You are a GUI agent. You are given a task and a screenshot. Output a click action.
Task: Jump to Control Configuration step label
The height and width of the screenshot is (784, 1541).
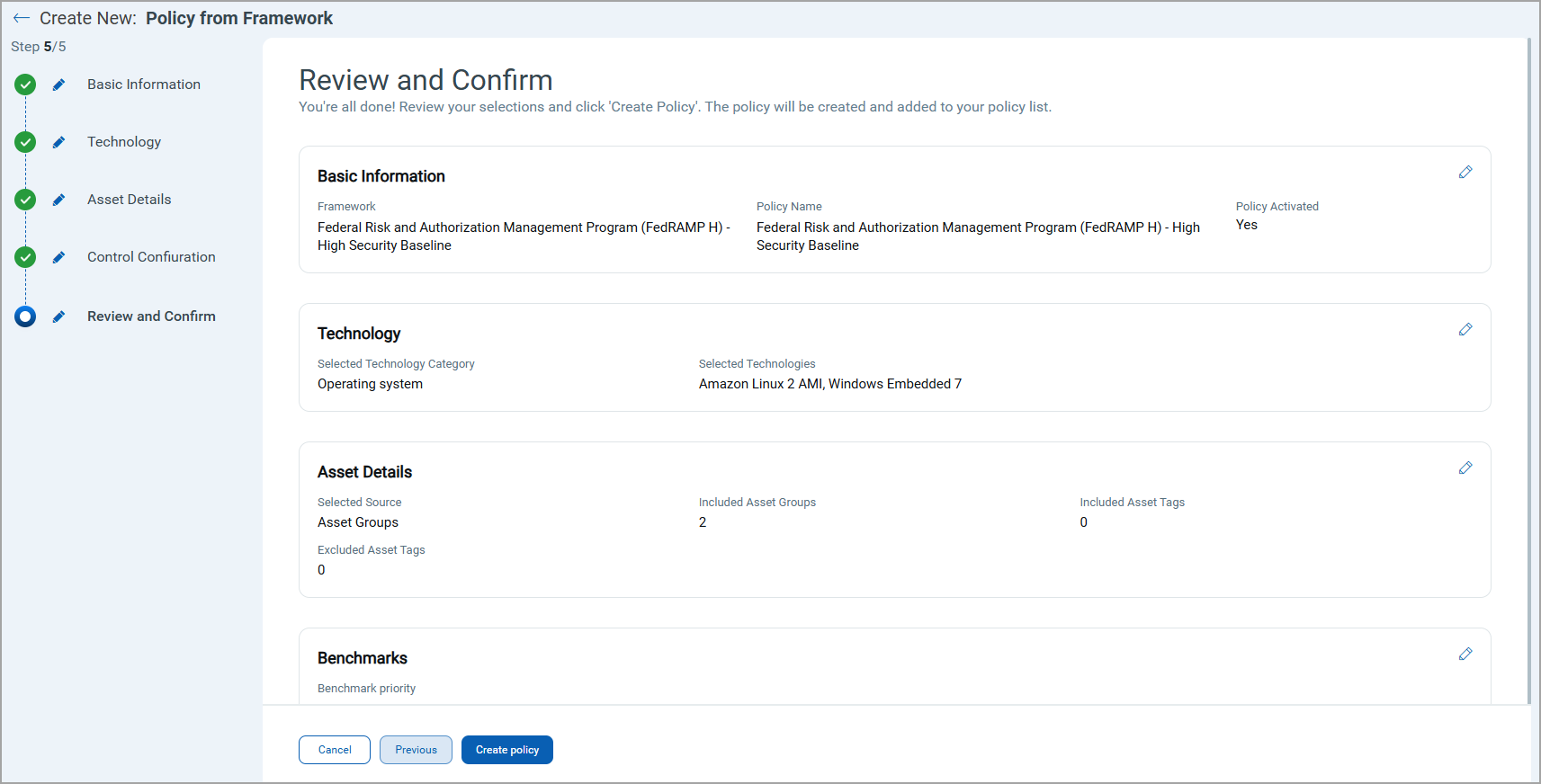(151, 257)
